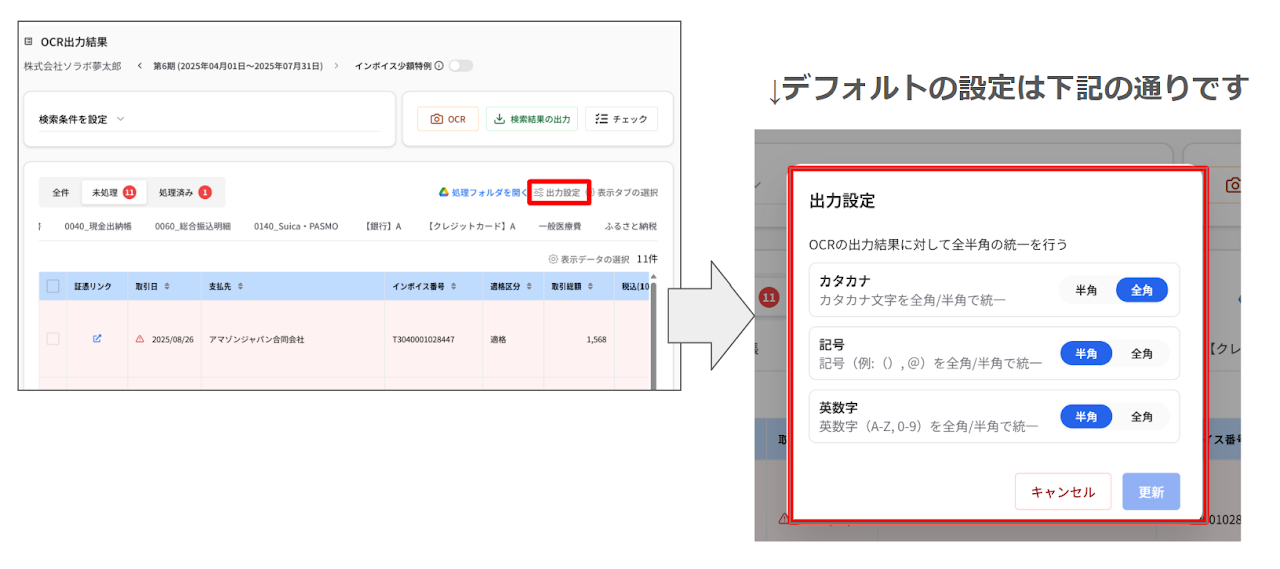Click キャンセル in 出力設定 dialog
The image size is (1280, 569).
pos(1063,492)
